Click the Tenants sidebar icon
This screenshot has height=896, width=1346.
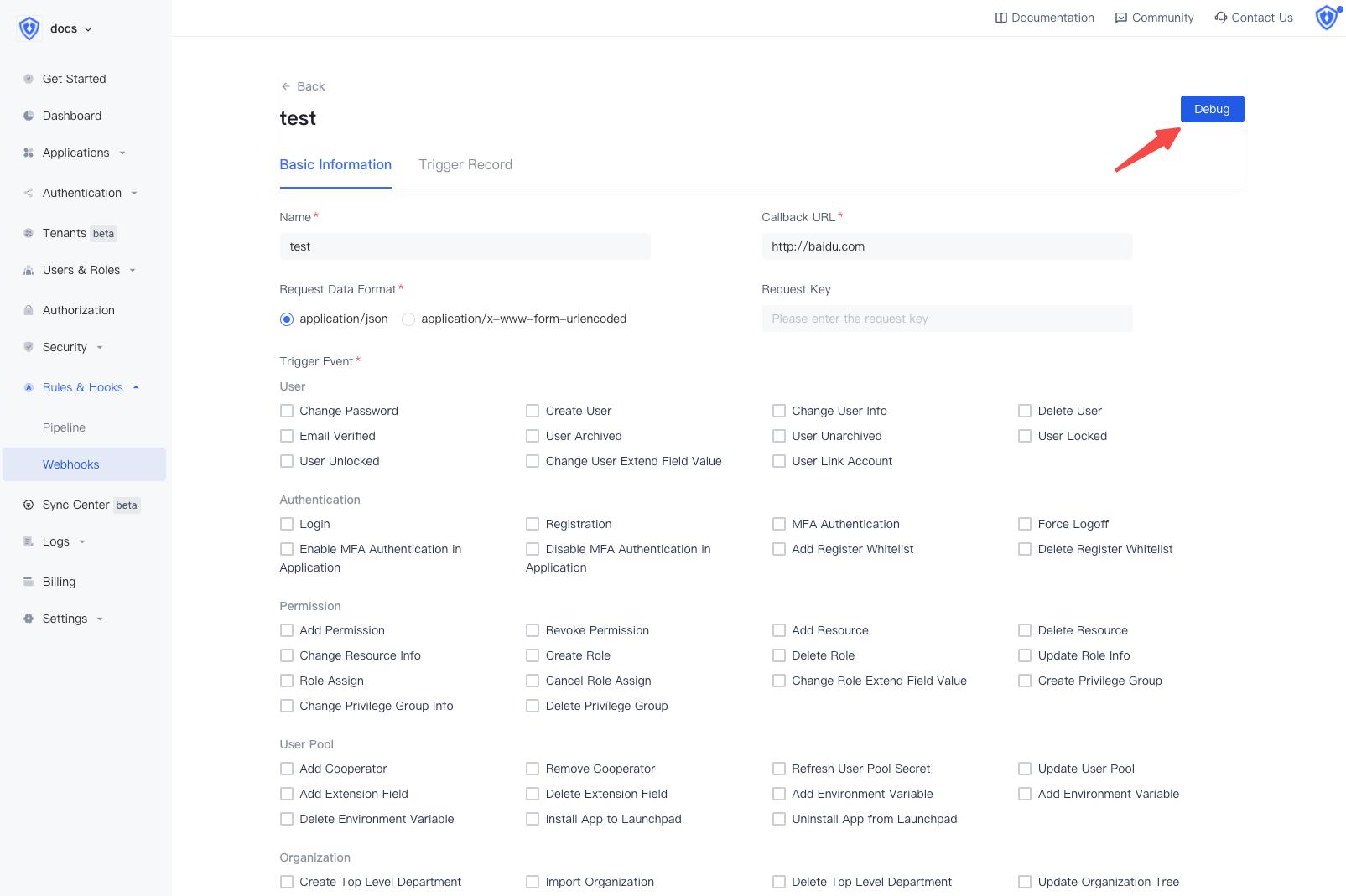click(x=29, y=233)
